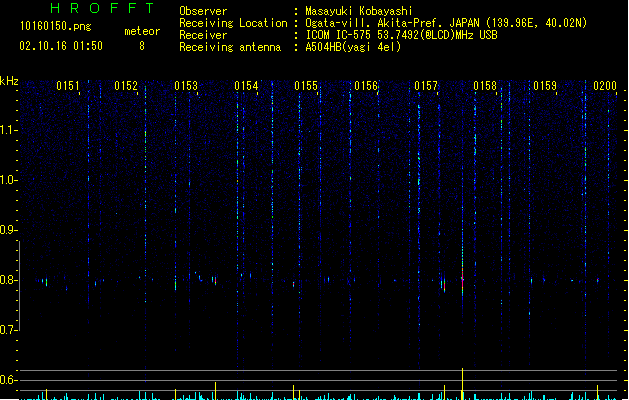Click the "Observer" field label
This screenshot has height=400, width=629.
click(203, 11)
